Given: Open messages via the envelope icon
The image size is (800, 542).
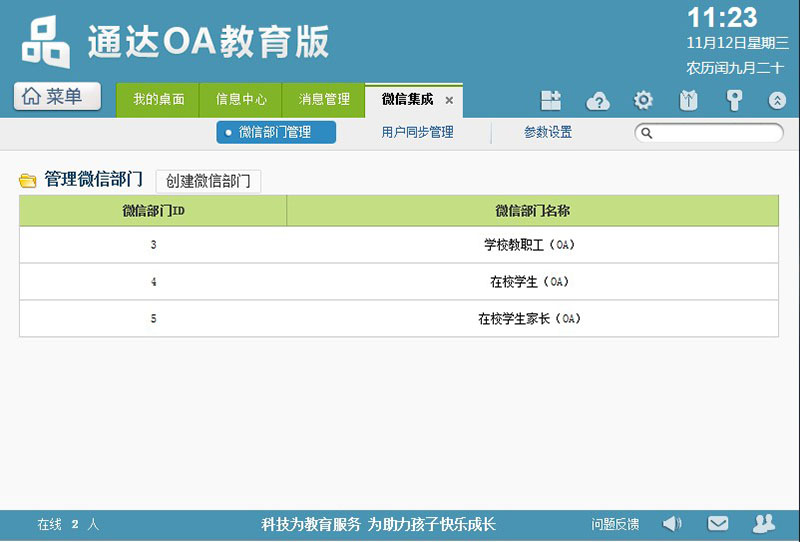Looking at the screenshot, I should [718, 523].
